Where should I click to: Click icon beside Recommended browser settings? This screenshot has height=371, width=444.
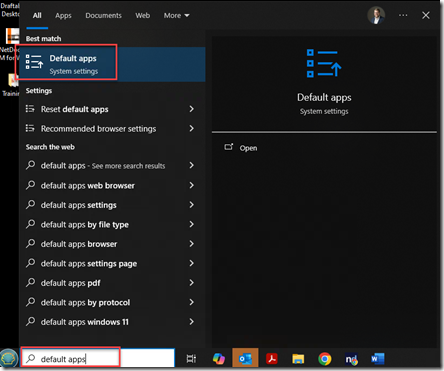pyautogui.click(x=30, y=128)
